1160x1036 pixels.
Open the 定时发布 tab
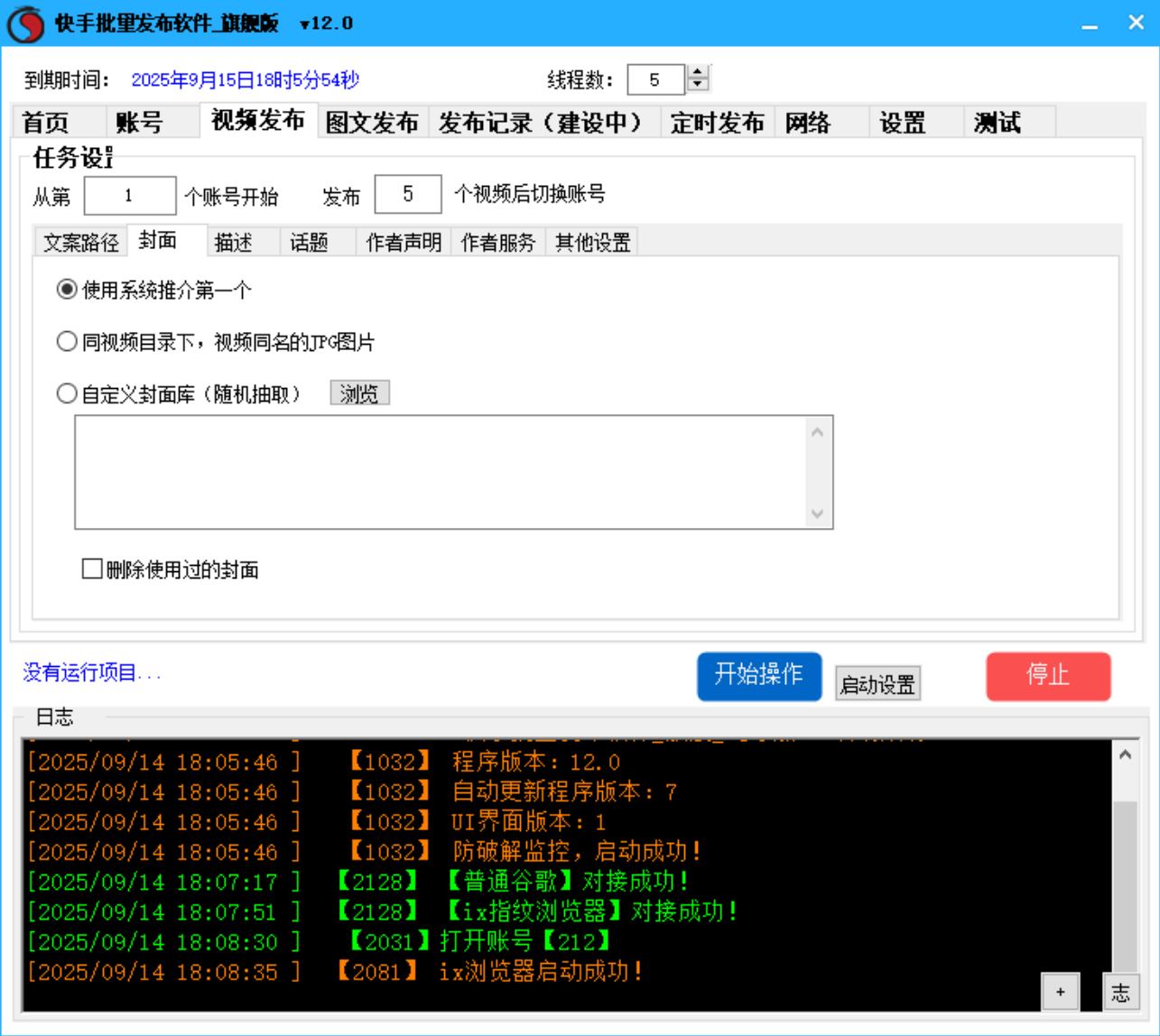pyautogui.click(x=717, y=123)
